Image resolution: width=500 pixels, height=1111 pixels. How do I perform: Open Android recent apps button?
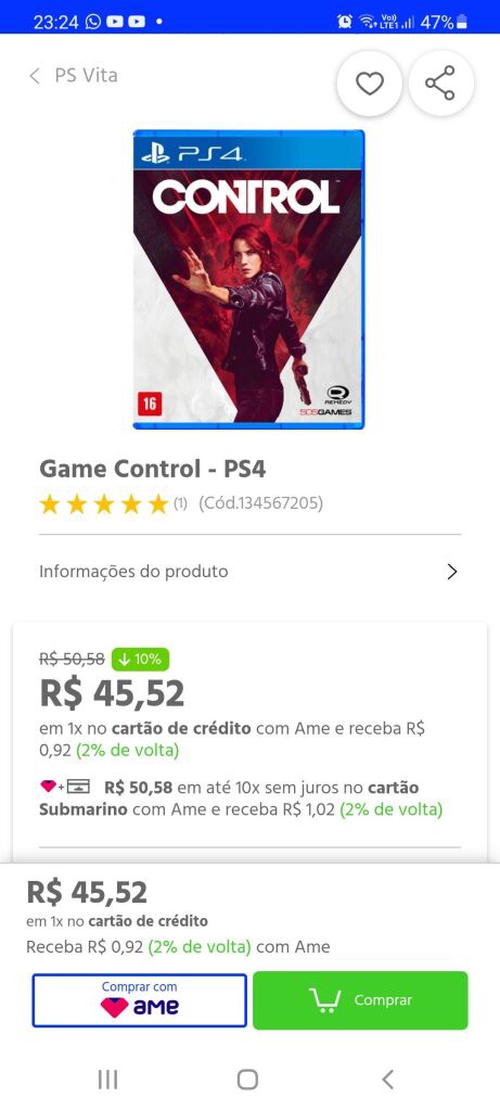tap(108, 1079)
